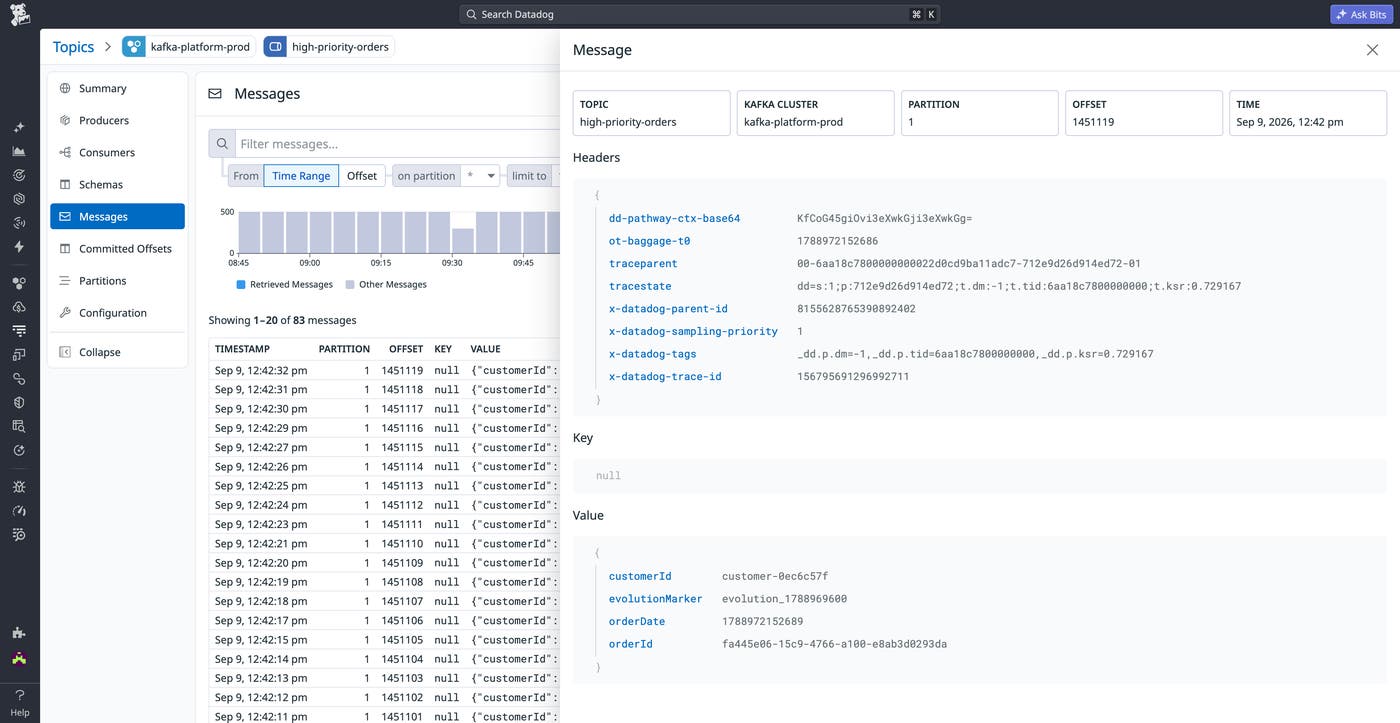Click the 'limit to' label
This screenshot has height=723, width=1400.
[x=529, y=176]
